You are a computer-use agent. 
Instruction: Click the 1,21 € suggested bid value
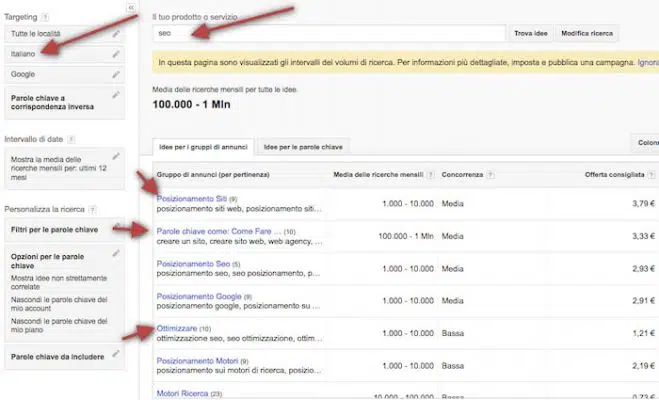[x=643, y=333]
